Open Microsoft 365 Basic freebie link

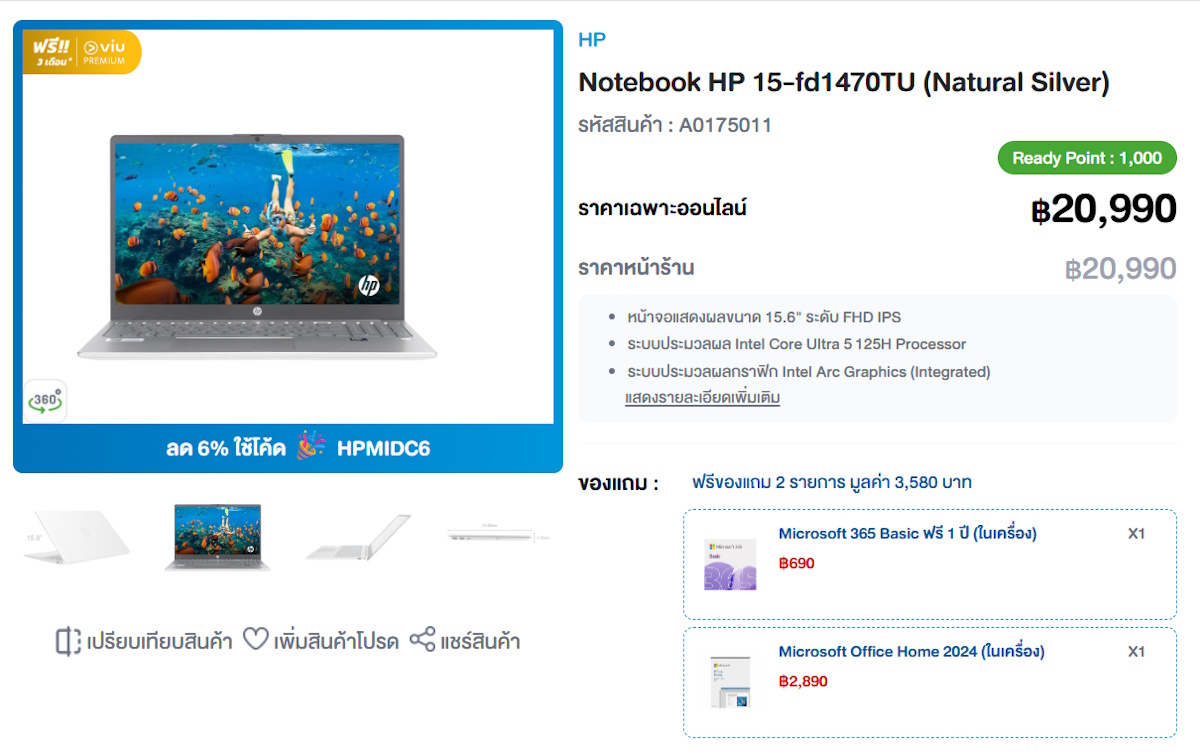pos(907,534)
